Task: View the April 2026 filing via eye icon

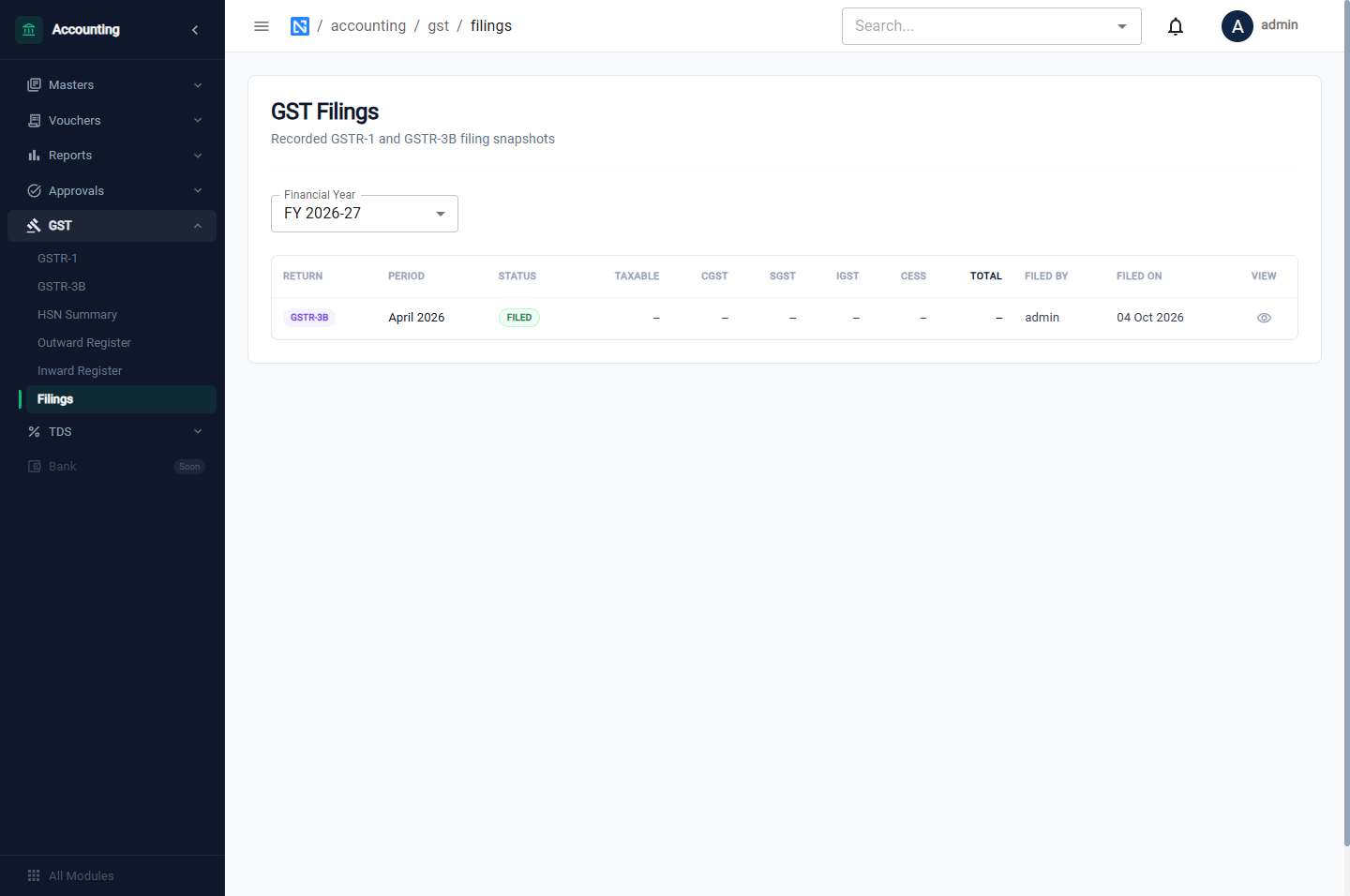Action: coord(1264,318)
